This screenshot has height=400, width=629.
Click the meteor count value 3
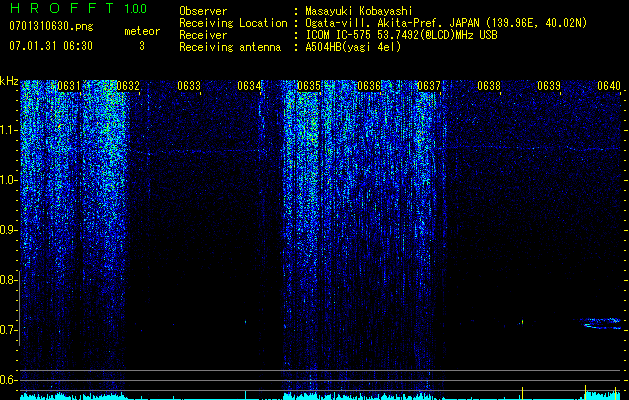click(x=142, y=46)
